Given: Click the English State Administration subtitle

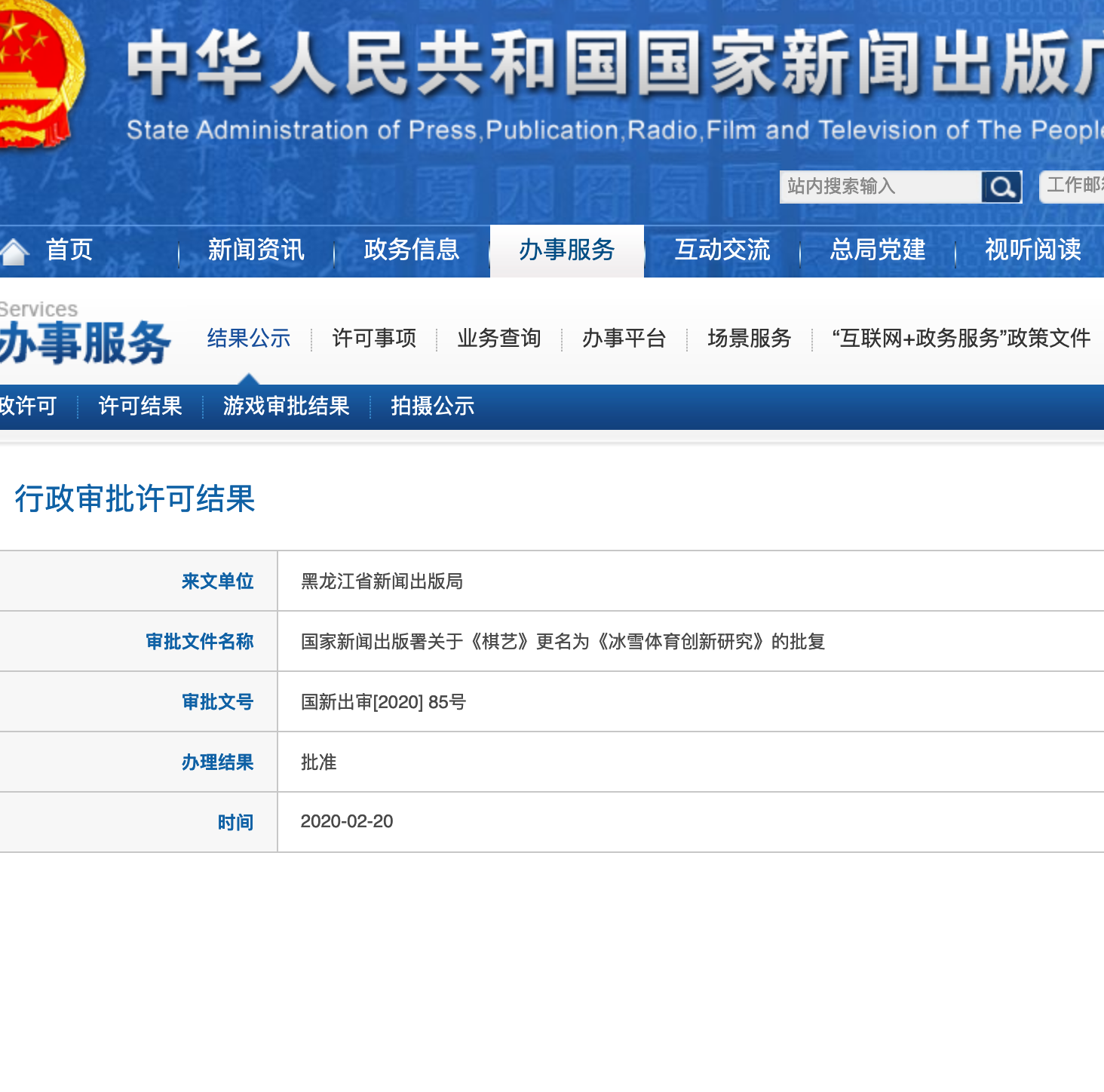Looking at the screenshot, I should pyautogui.click(x=615, y=130).
